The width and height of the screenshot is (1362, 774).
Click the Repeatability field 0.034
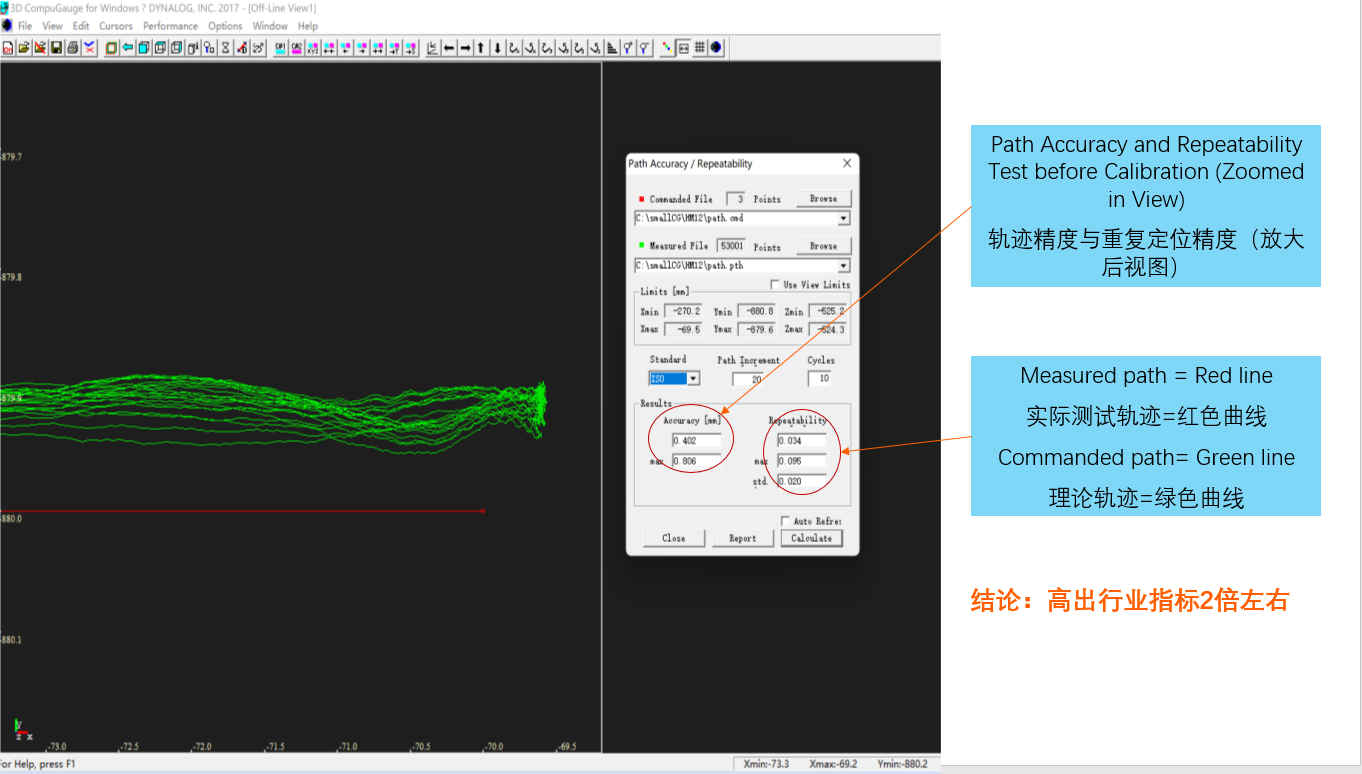pos(802,440)
